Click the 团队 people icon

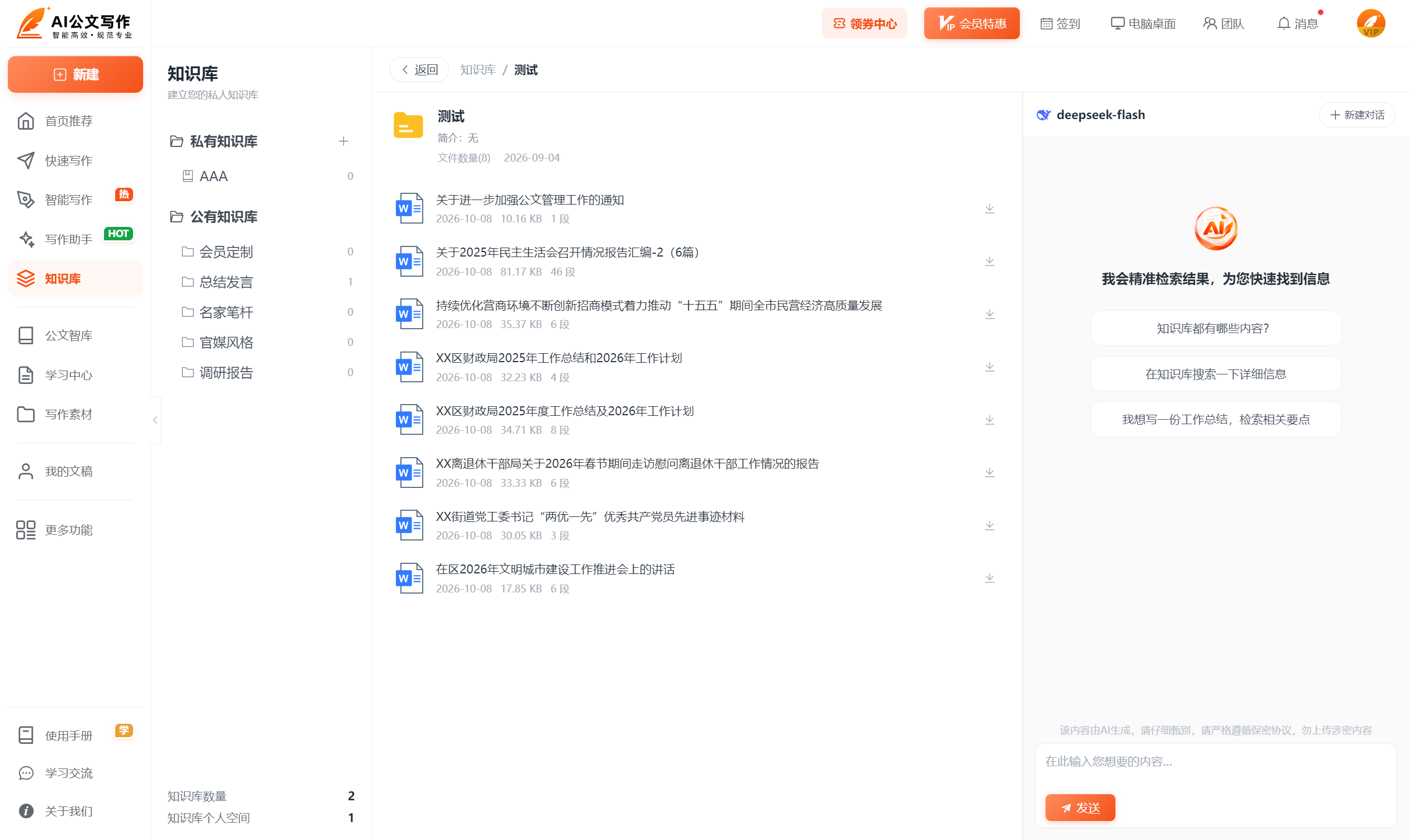1209,23
